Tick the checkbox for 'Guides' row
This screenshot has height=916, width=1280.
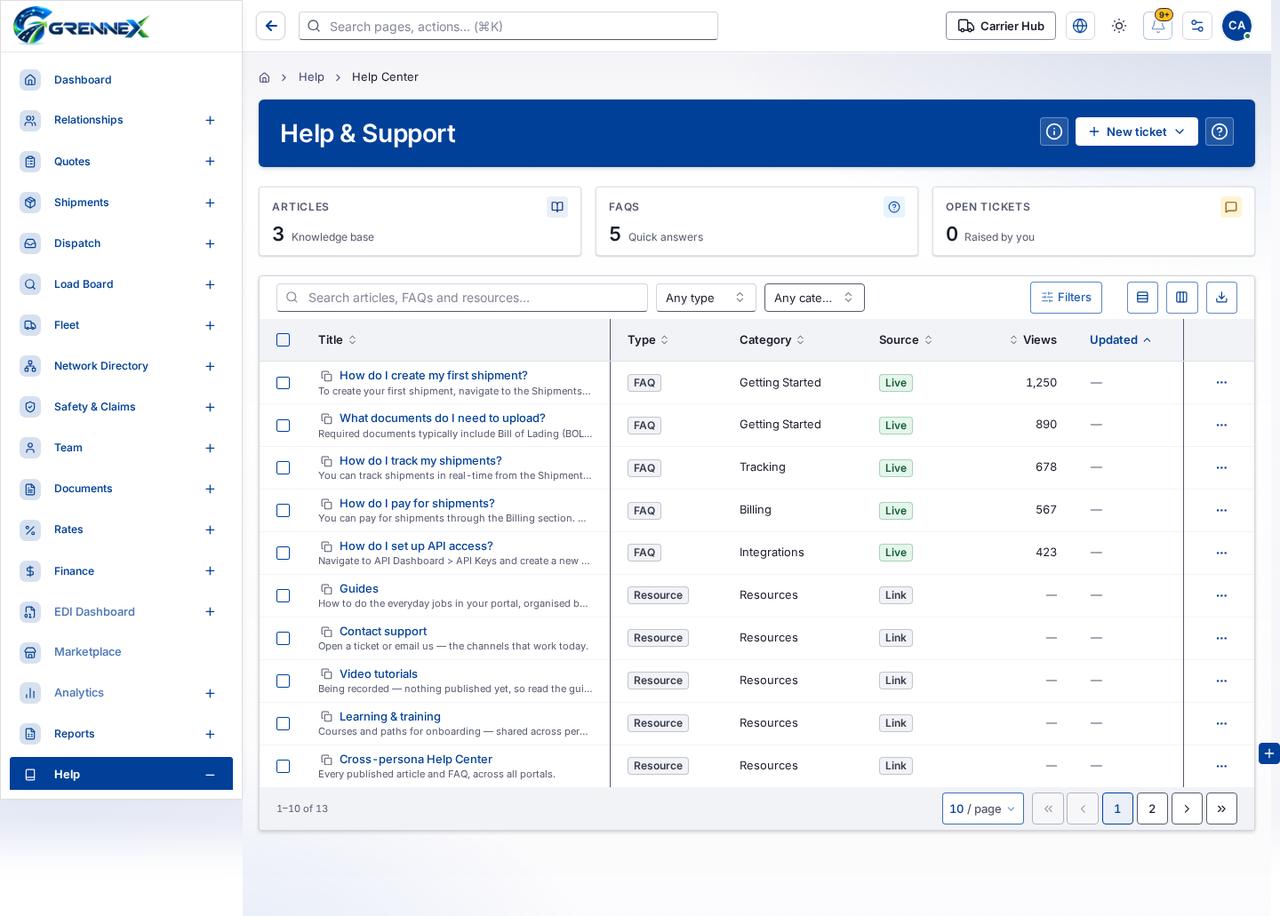(283, 596)
